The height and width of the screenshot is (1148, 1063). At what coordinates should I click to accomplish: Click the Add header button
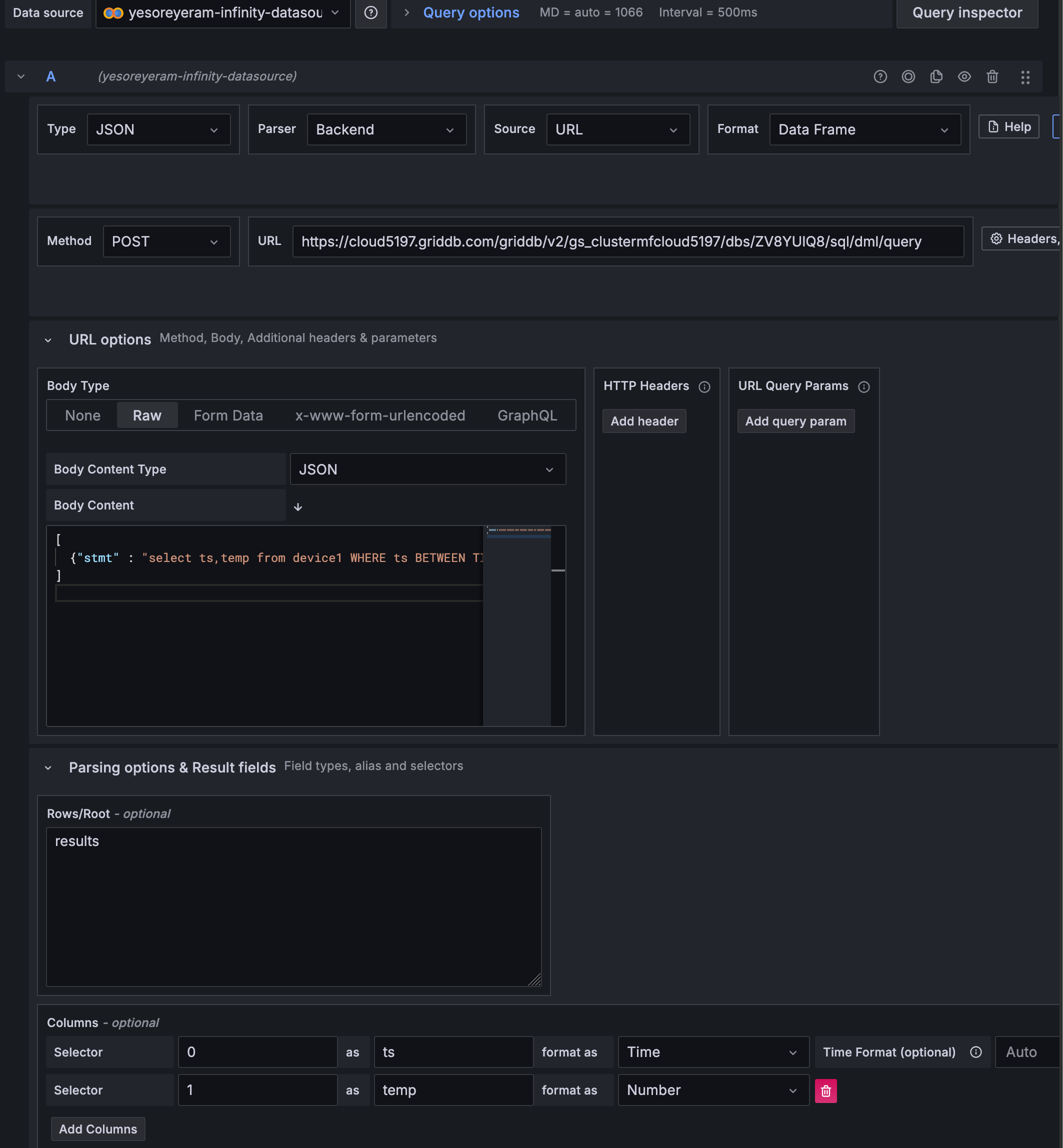644,421
